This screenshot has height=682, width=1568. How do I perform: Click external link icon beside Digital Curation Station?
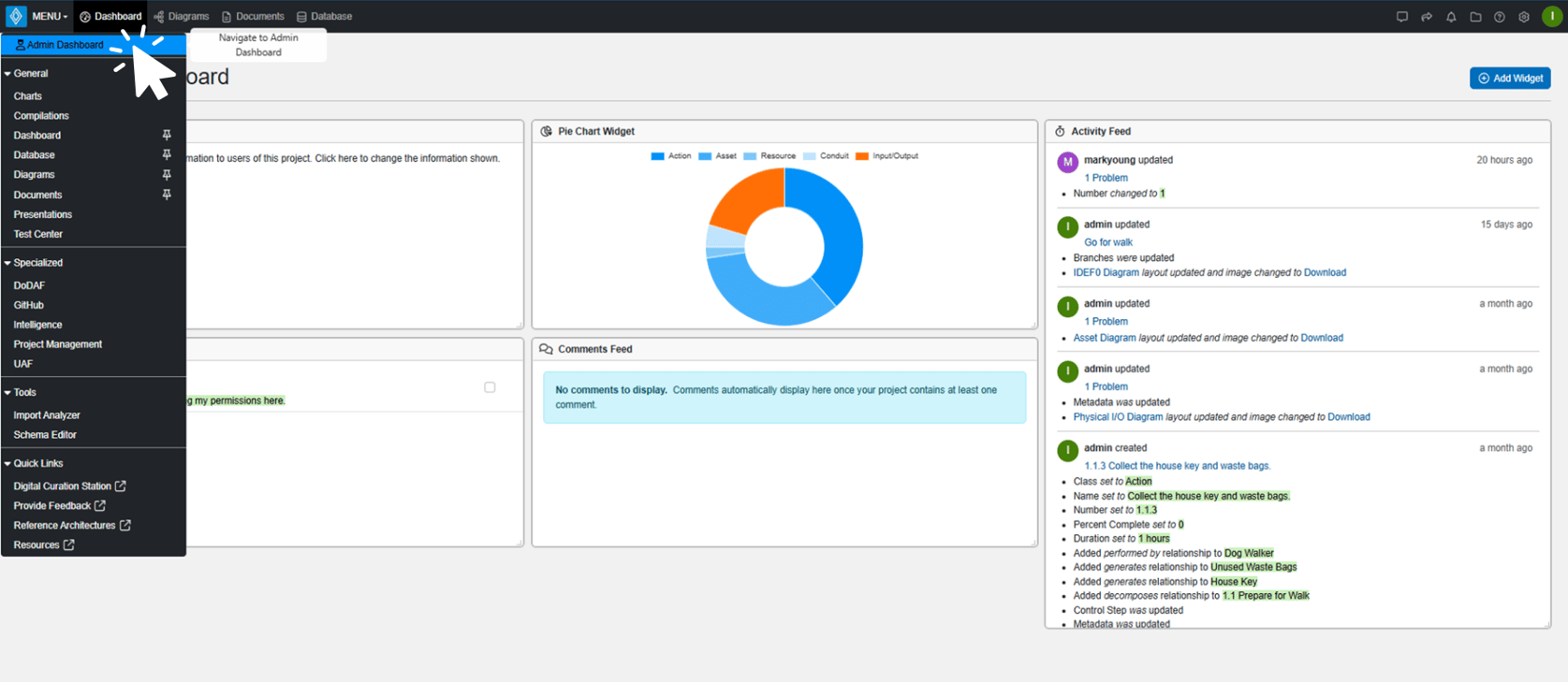click(x=121, y=486)
